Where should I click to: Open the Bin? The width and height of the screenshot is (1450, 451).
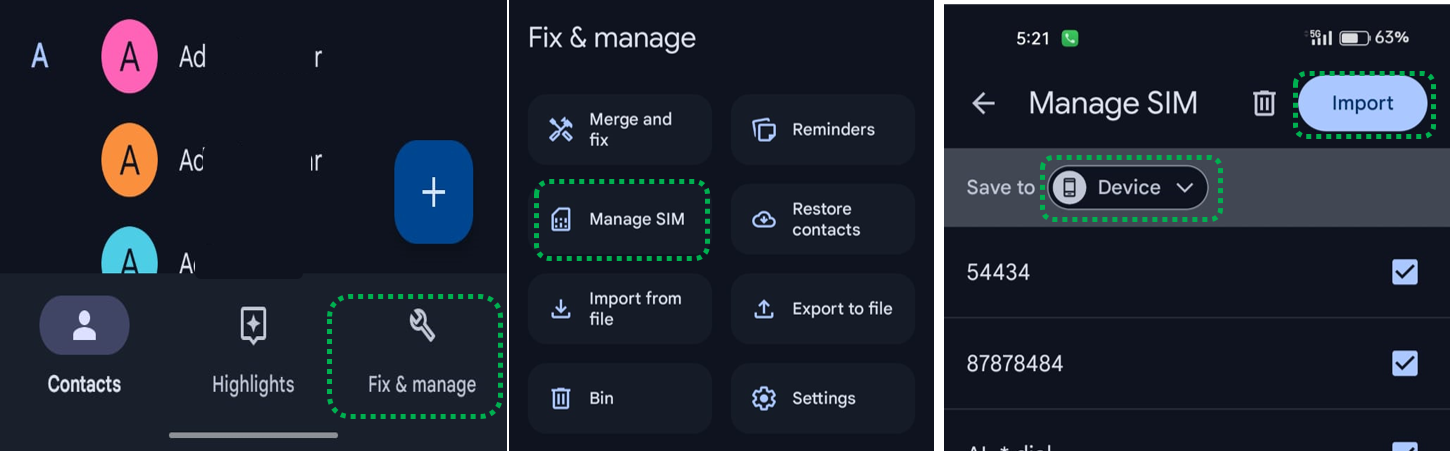click(619, 398)
